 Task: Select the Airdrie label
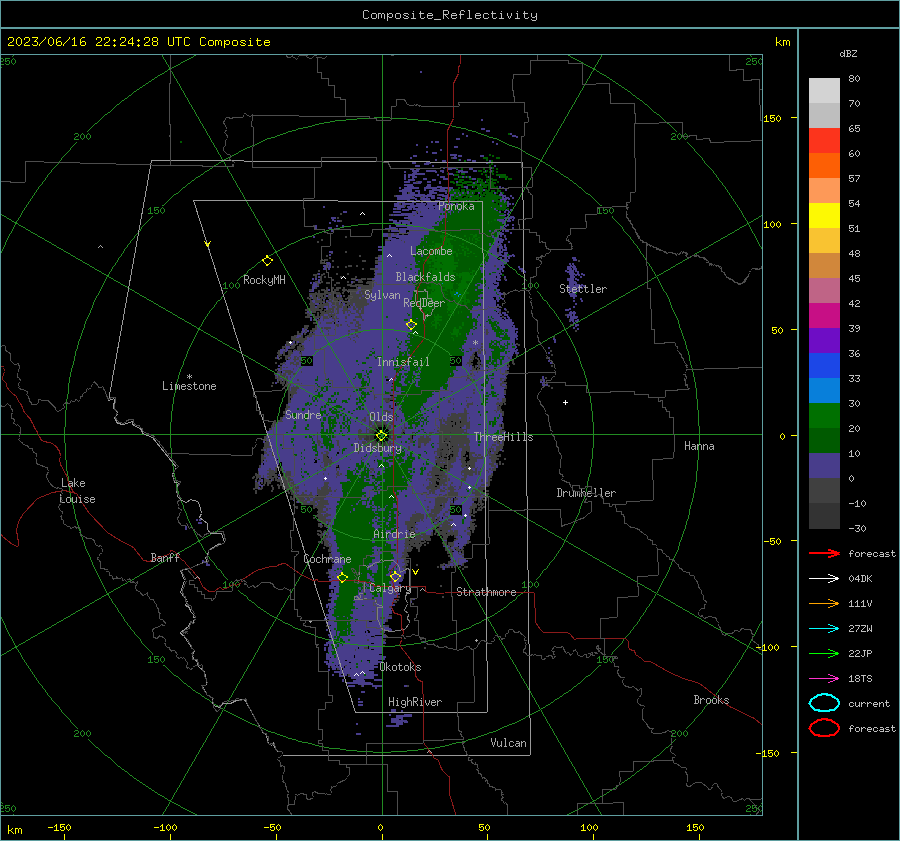point(394,534)
